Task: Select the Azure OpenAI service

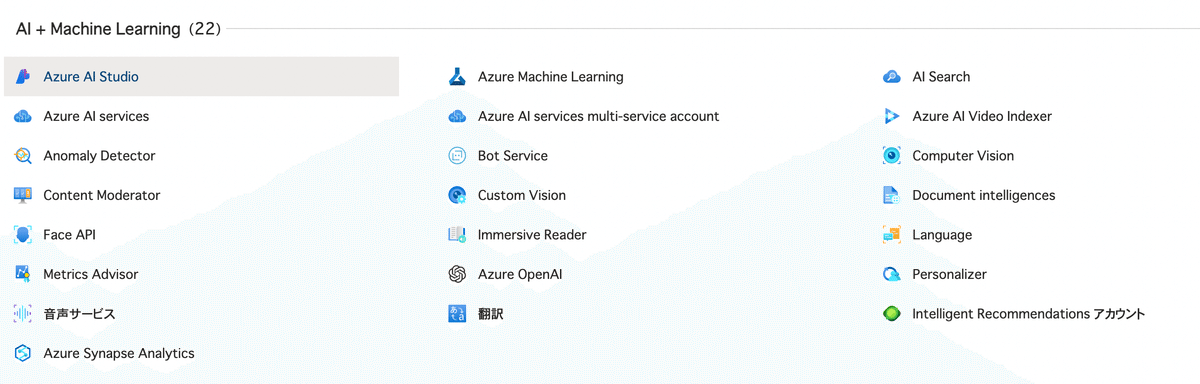Action: [520, 274]
